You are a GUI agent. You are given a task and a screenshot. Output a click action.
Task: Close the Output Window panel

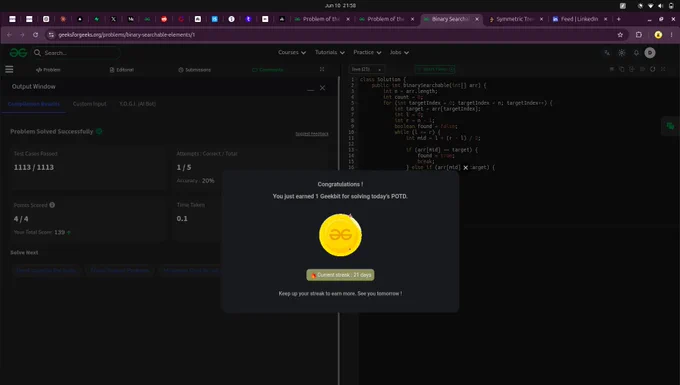(322, 88)
